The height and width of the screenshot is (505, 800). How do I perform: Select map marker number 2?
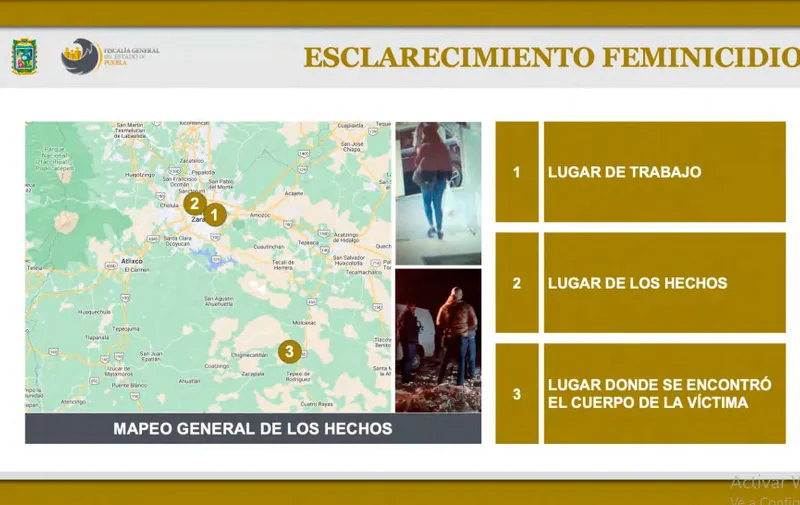coord(195,204)
